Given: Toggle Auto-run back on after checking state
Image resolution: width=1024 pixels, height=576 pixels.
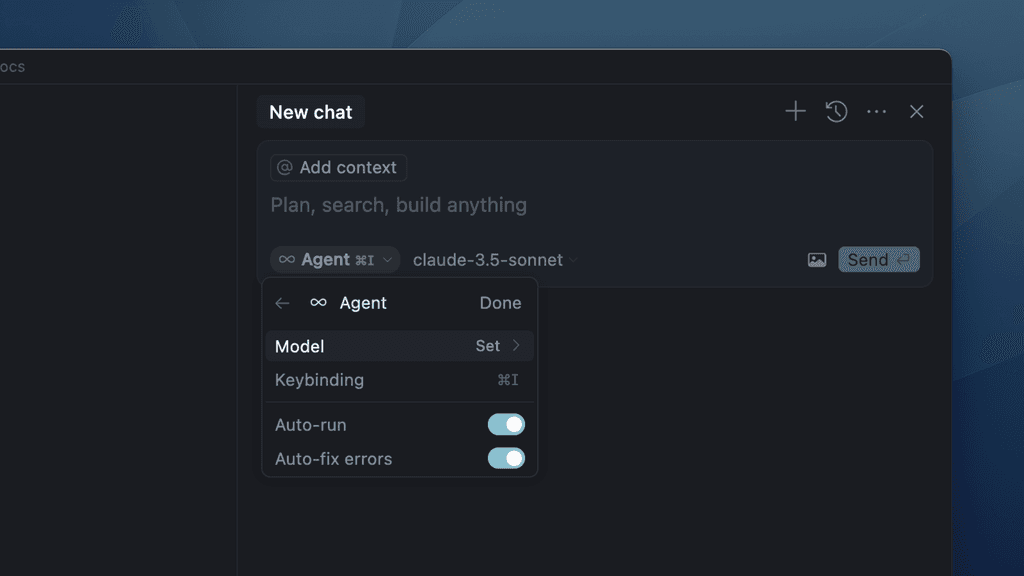Looking at the screenshot, I should (506, 424).
